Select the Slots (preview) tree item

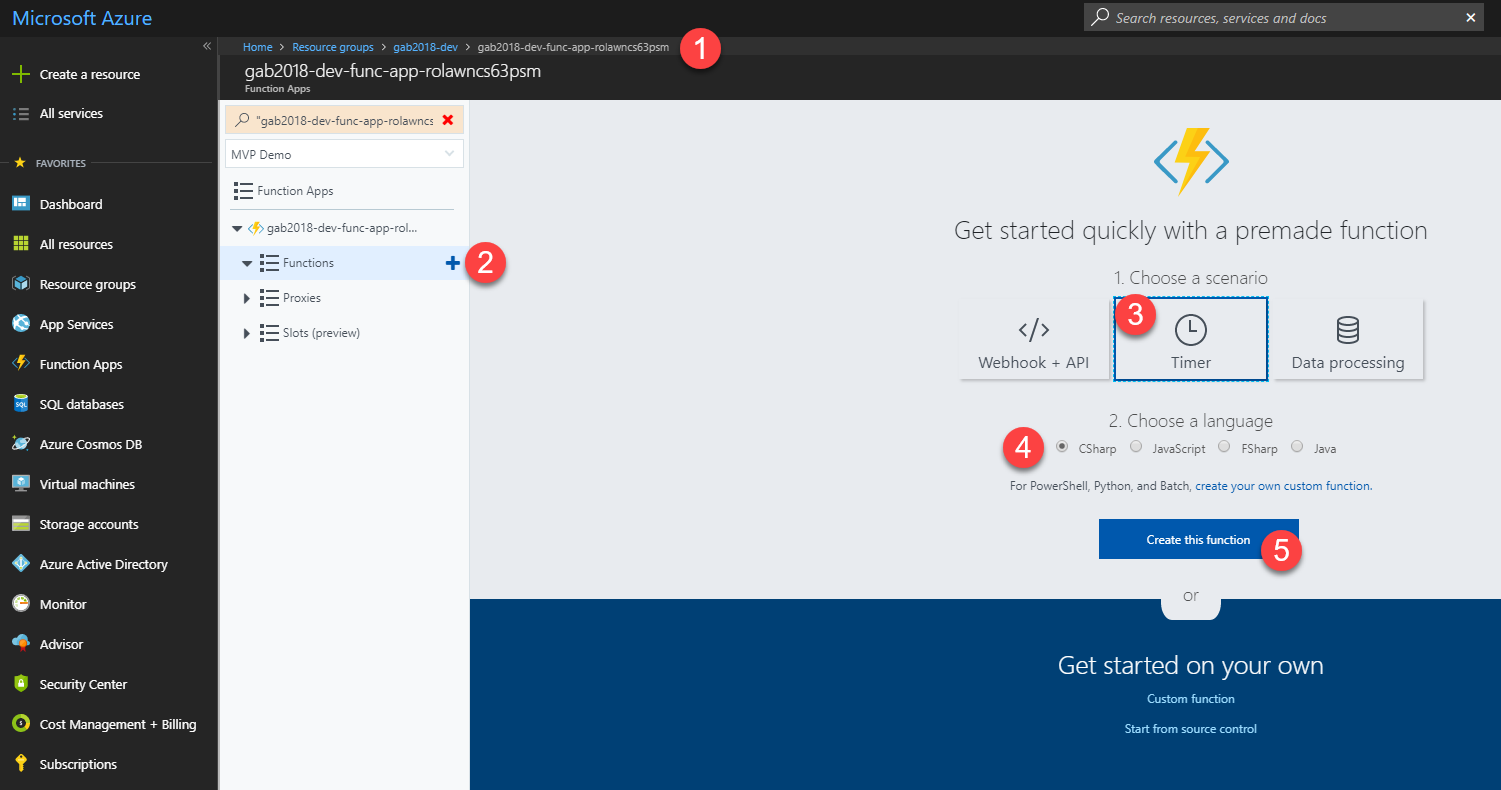(321, 333)
